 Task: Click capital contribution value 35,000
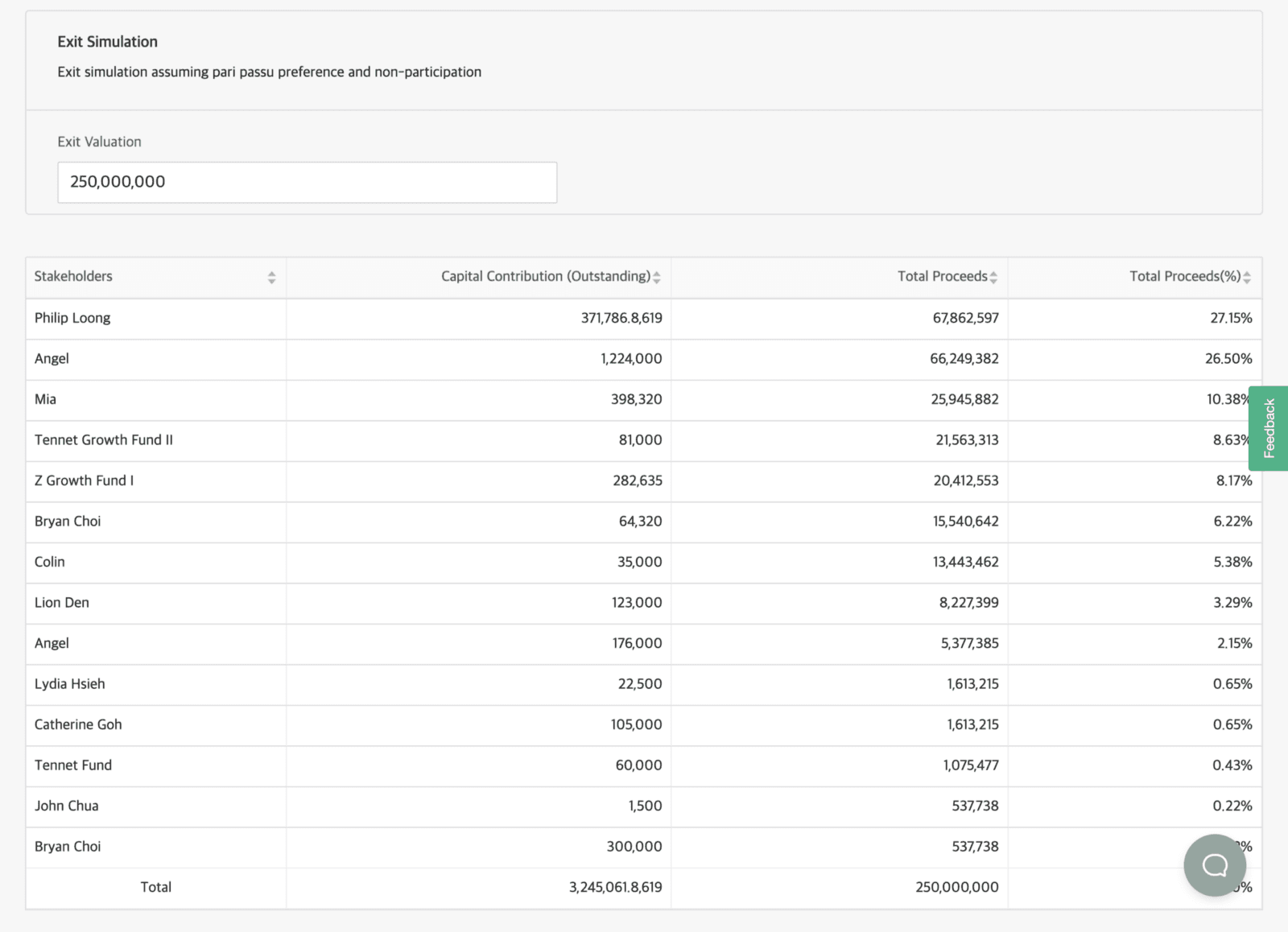coord(639,562)
